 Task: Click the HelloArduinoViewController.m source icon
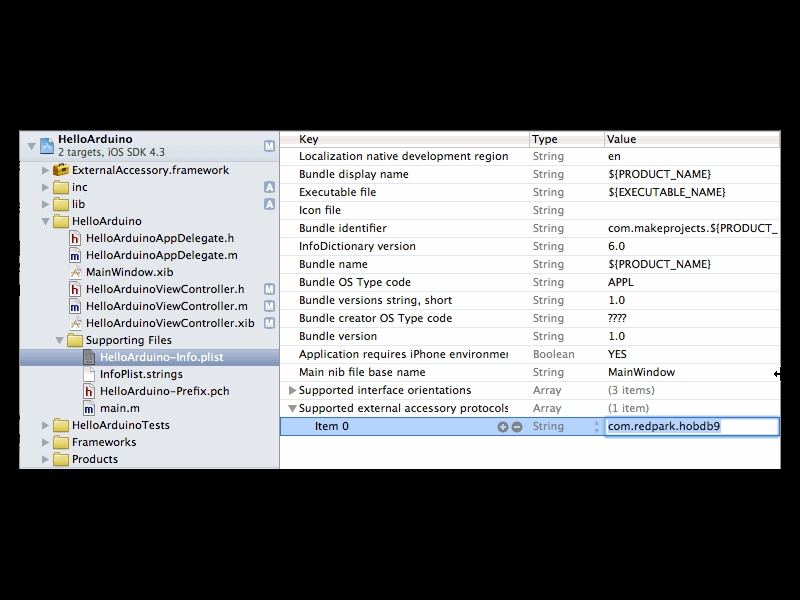coord(75,306)
